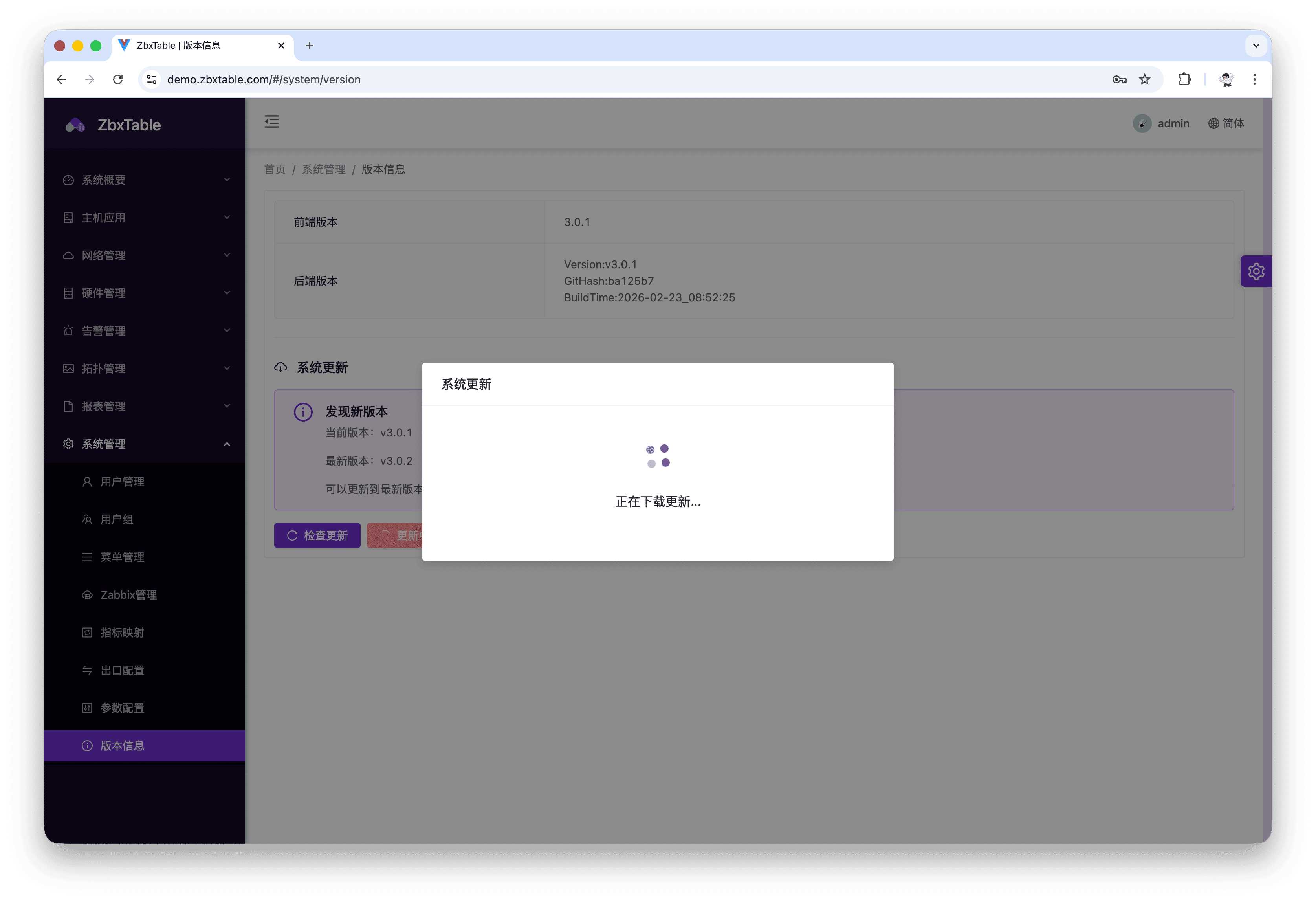This screenshot has width=1316, height=902.
Task: Select the Zabbix管理 menu item
Action: (x=128, y=594)
